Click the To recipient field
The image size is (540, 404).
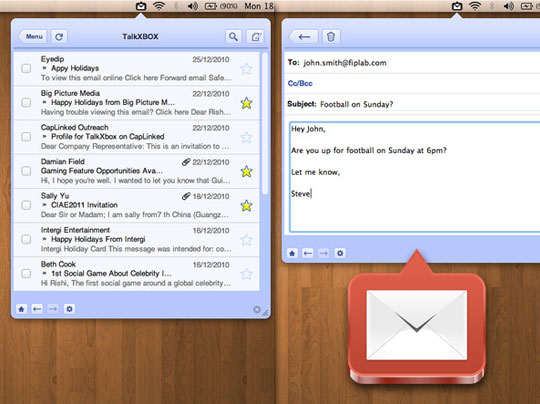[412, 63]
